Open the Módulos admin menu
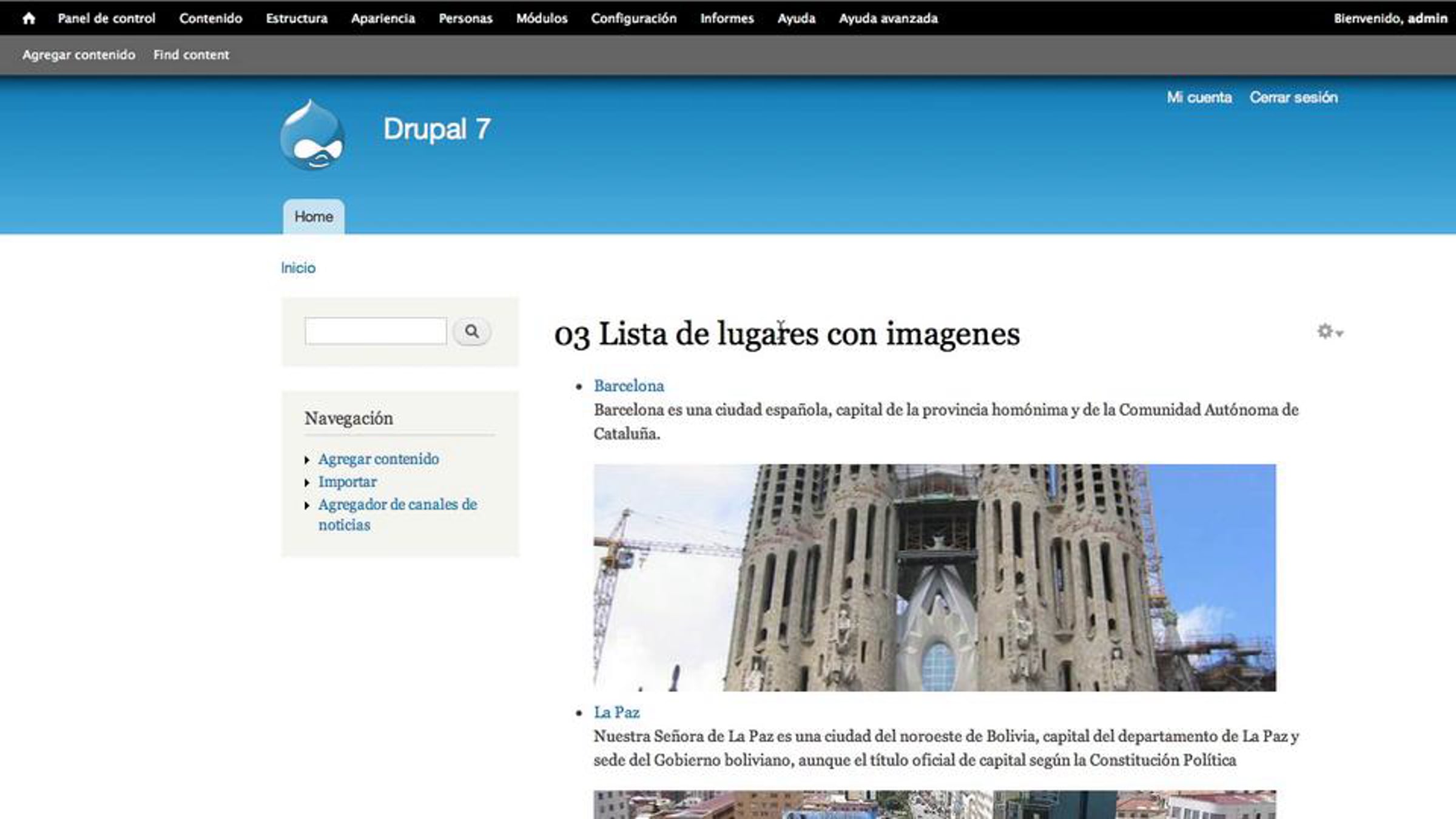Screen dimensions: 1456x819 pyautogui.click(x=541, y=18)
